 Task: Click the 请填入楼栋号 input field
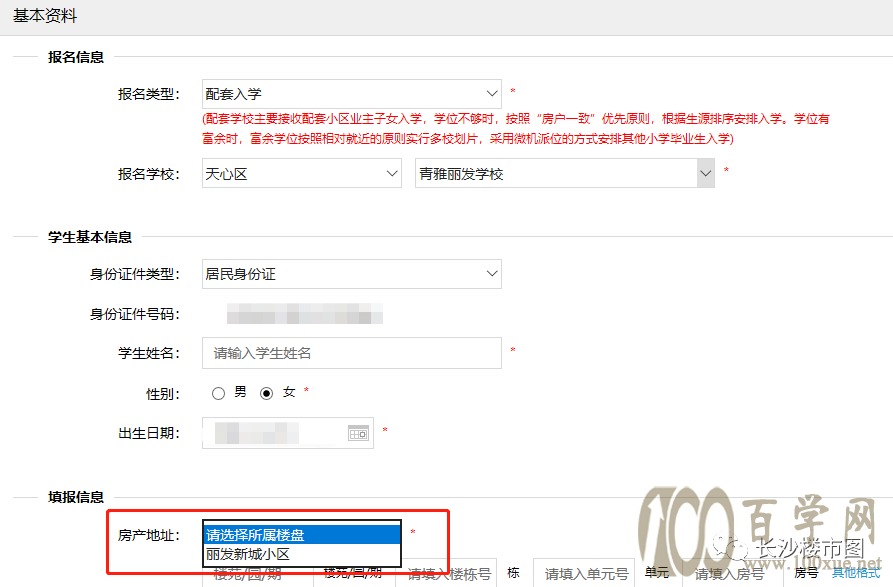(446, 574)
